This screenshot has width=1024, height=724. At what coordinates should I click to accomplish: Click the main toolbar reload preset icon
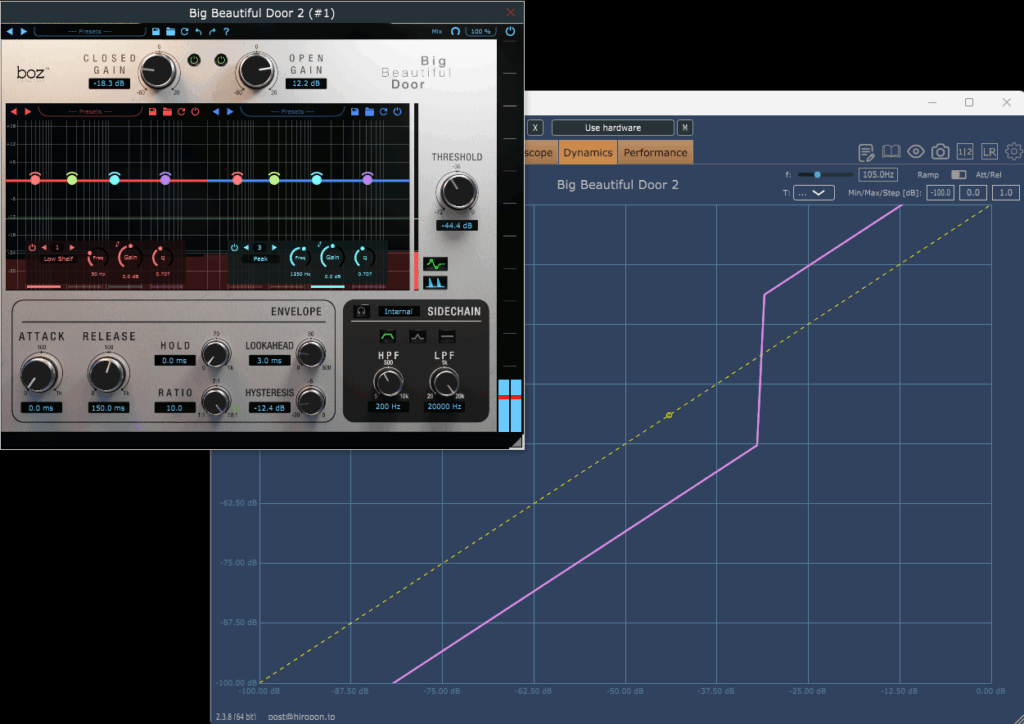tap(185, 31)
